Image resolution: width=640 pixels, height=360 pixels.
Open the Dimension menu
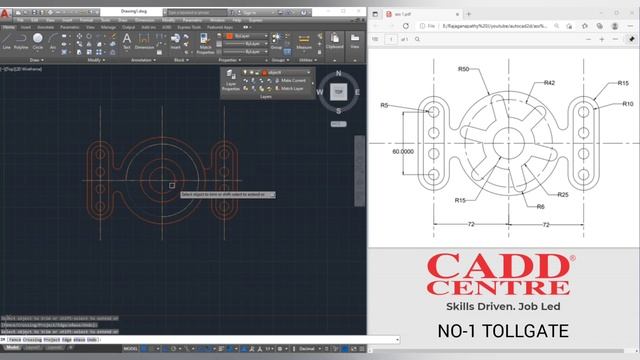(x=144, y=20)
